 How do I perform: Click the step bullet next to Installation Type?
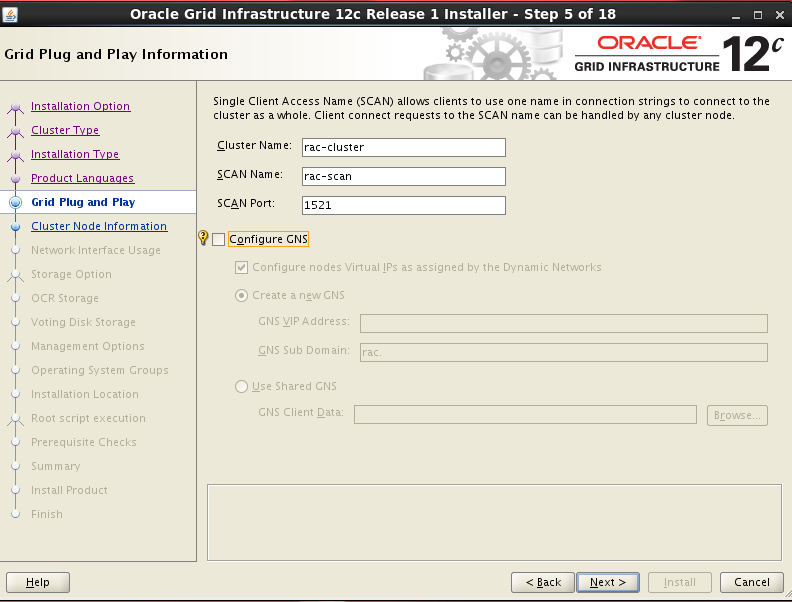point(16,155)
